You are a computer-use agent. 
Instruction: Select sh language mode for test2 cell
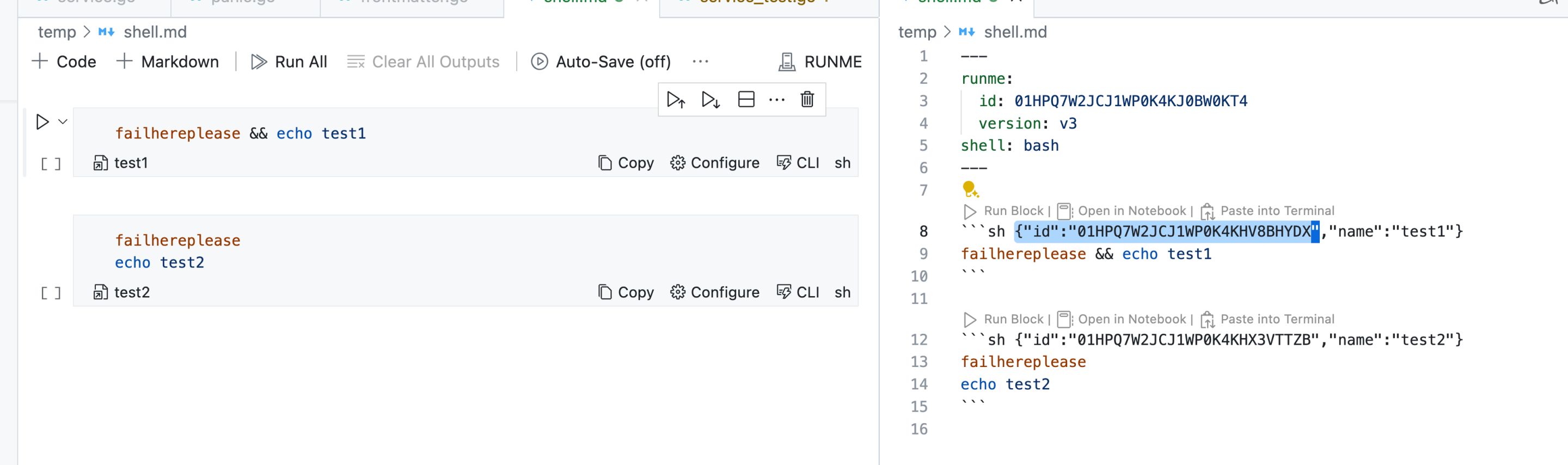pyautogui.click(x=842, y=292)
